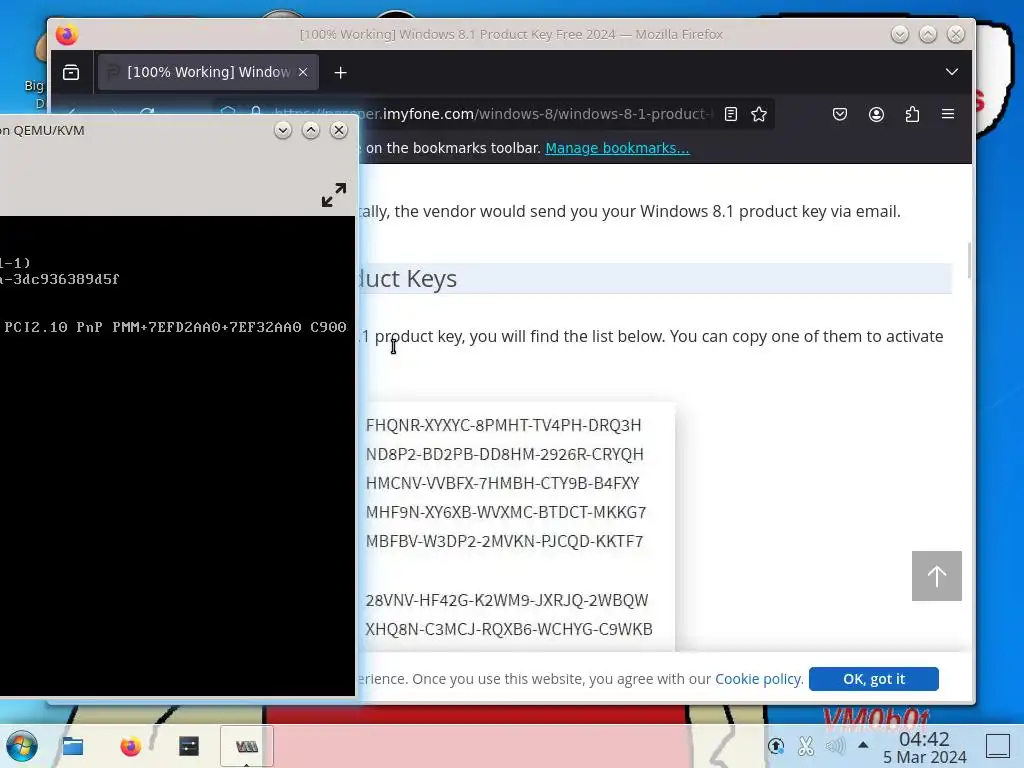
Task: Click the Firefox page vertical scrollbar
Action: click(x=969, y=260)
